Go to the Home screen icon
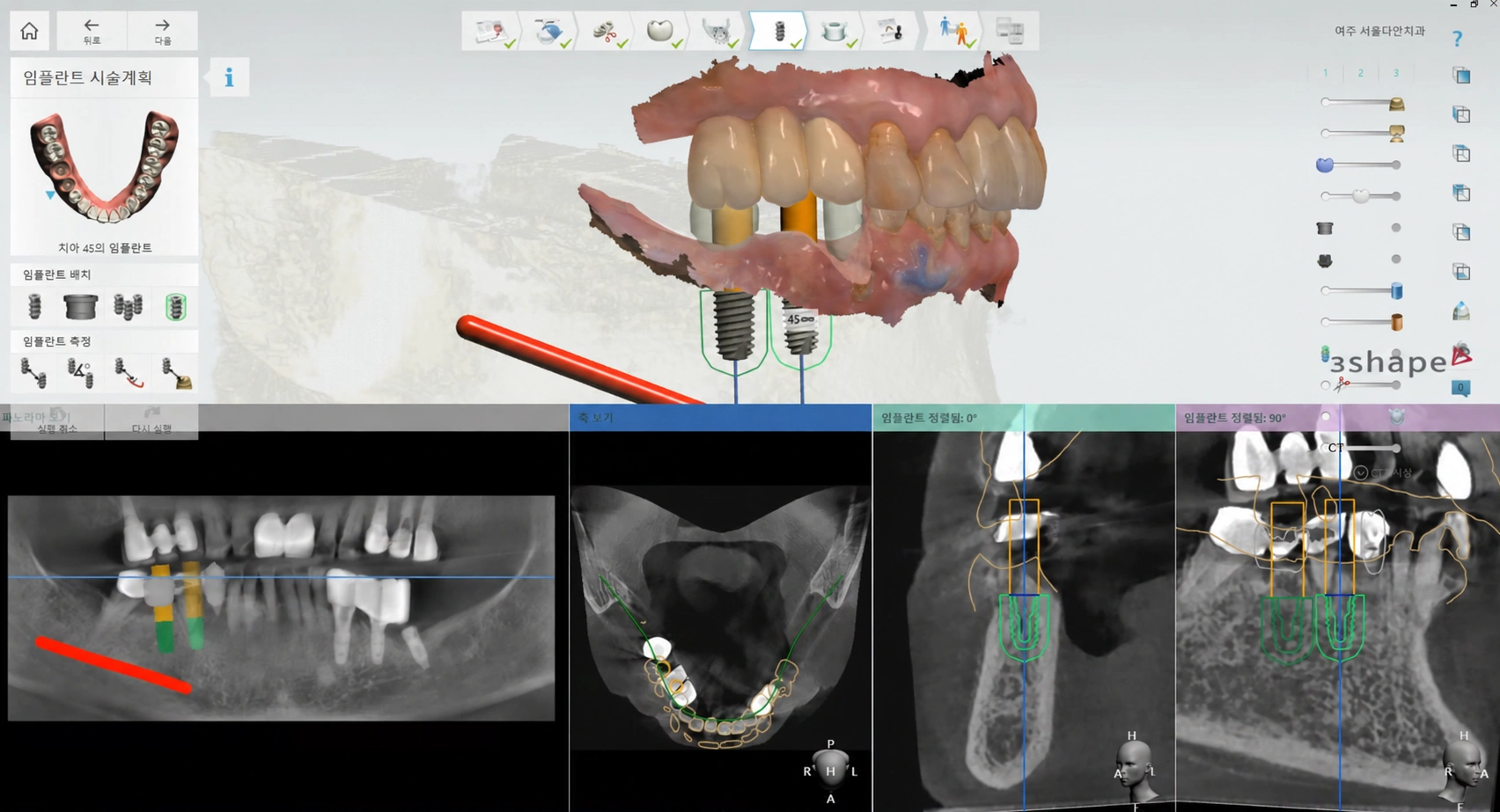 coord(29,31)
